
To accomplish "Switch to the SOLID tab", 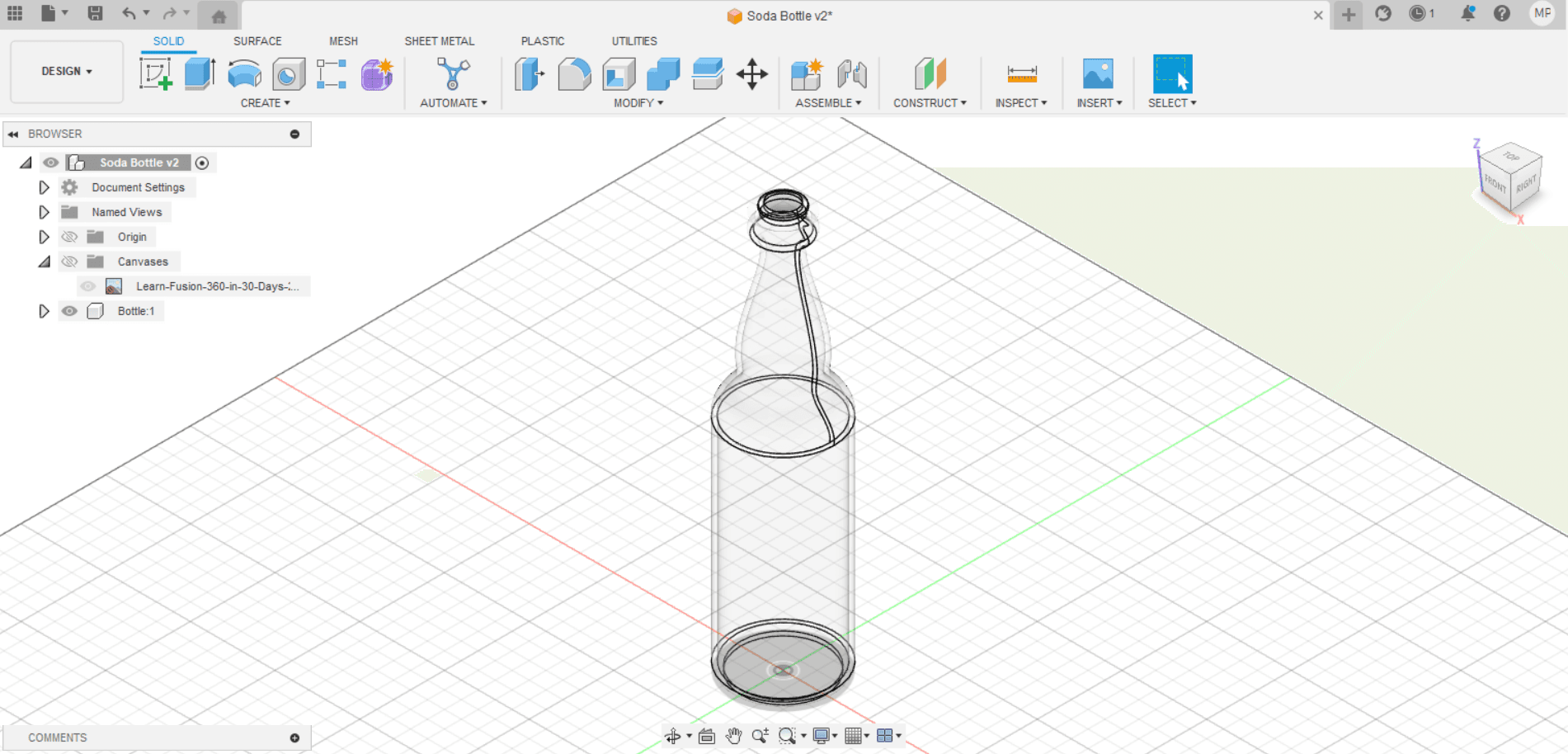I will 168,41.
